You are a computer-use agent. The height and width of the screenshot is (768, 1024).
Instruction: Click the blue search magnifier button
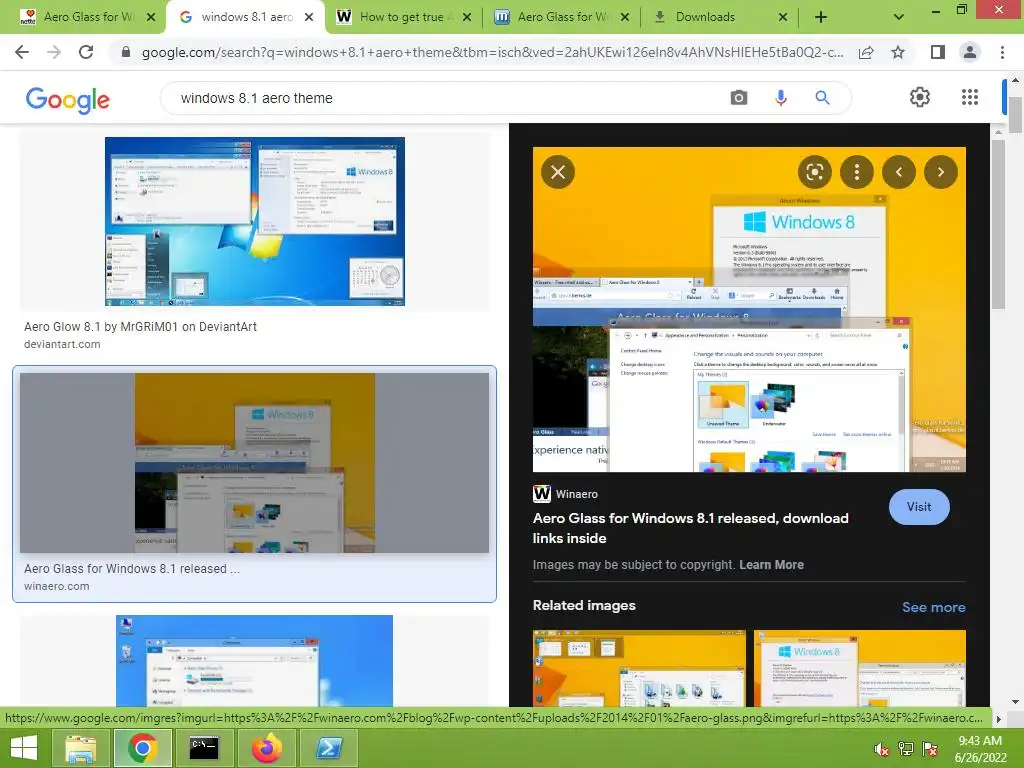coord(822,98)
